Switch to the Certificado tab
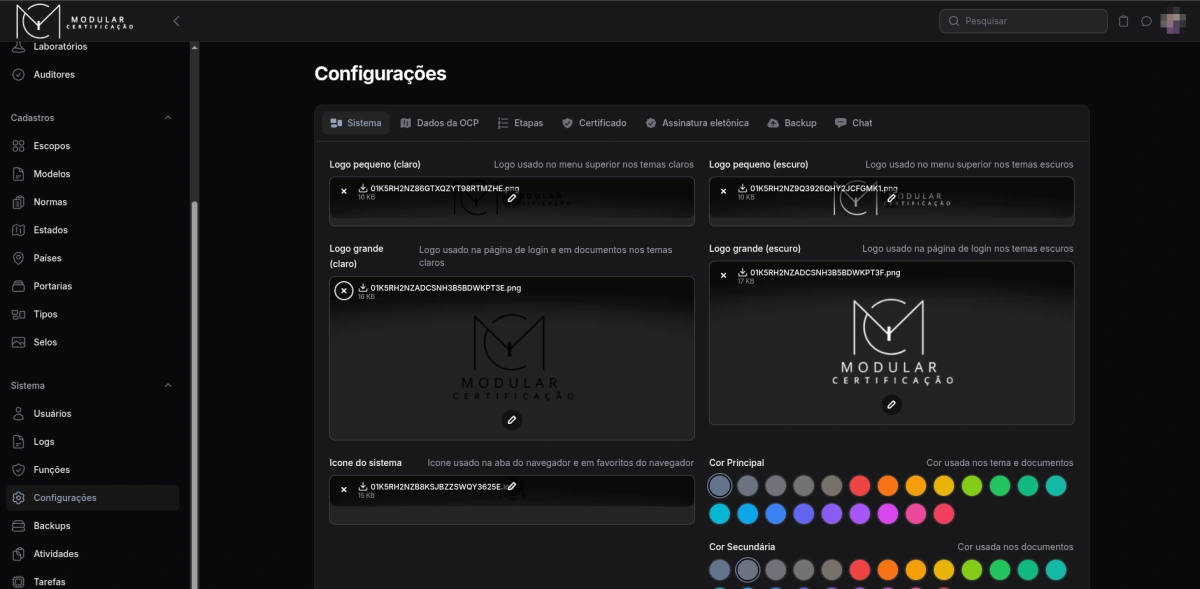This screenshot has width=1200, height=589. (x=594, y=122)
